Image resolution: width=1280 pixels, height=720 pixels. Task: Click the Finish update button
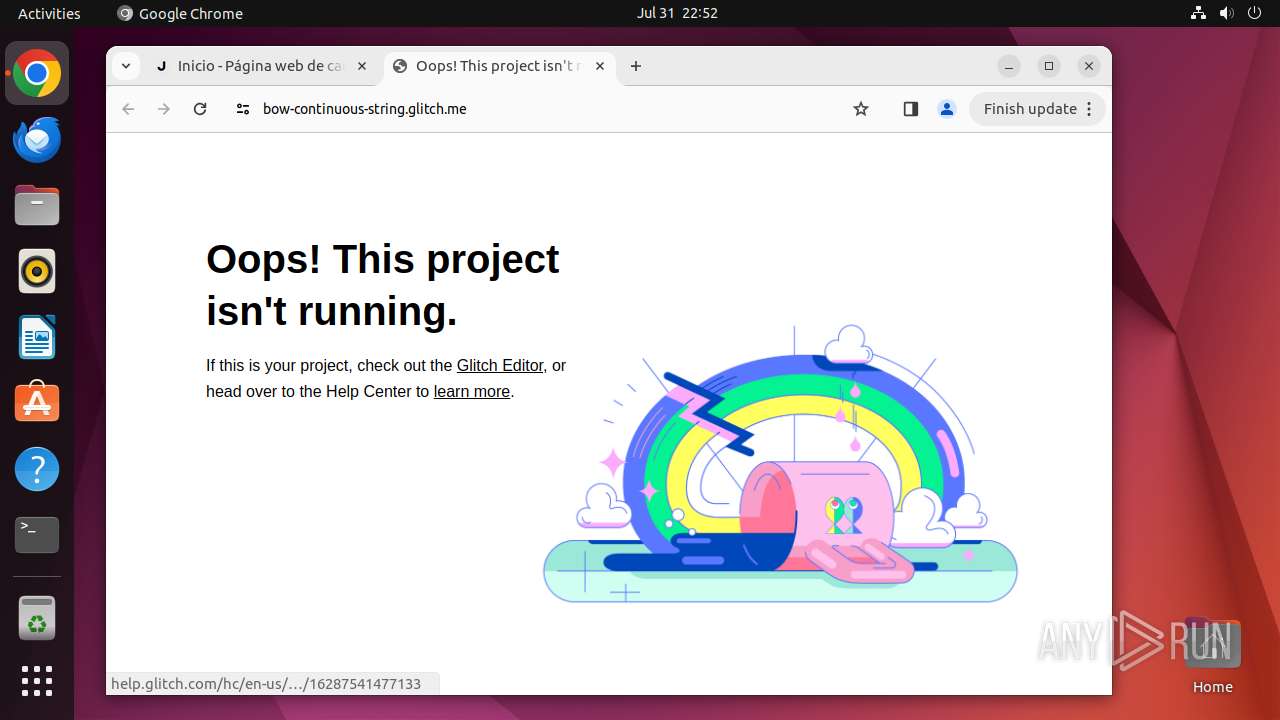[1037, 109]
